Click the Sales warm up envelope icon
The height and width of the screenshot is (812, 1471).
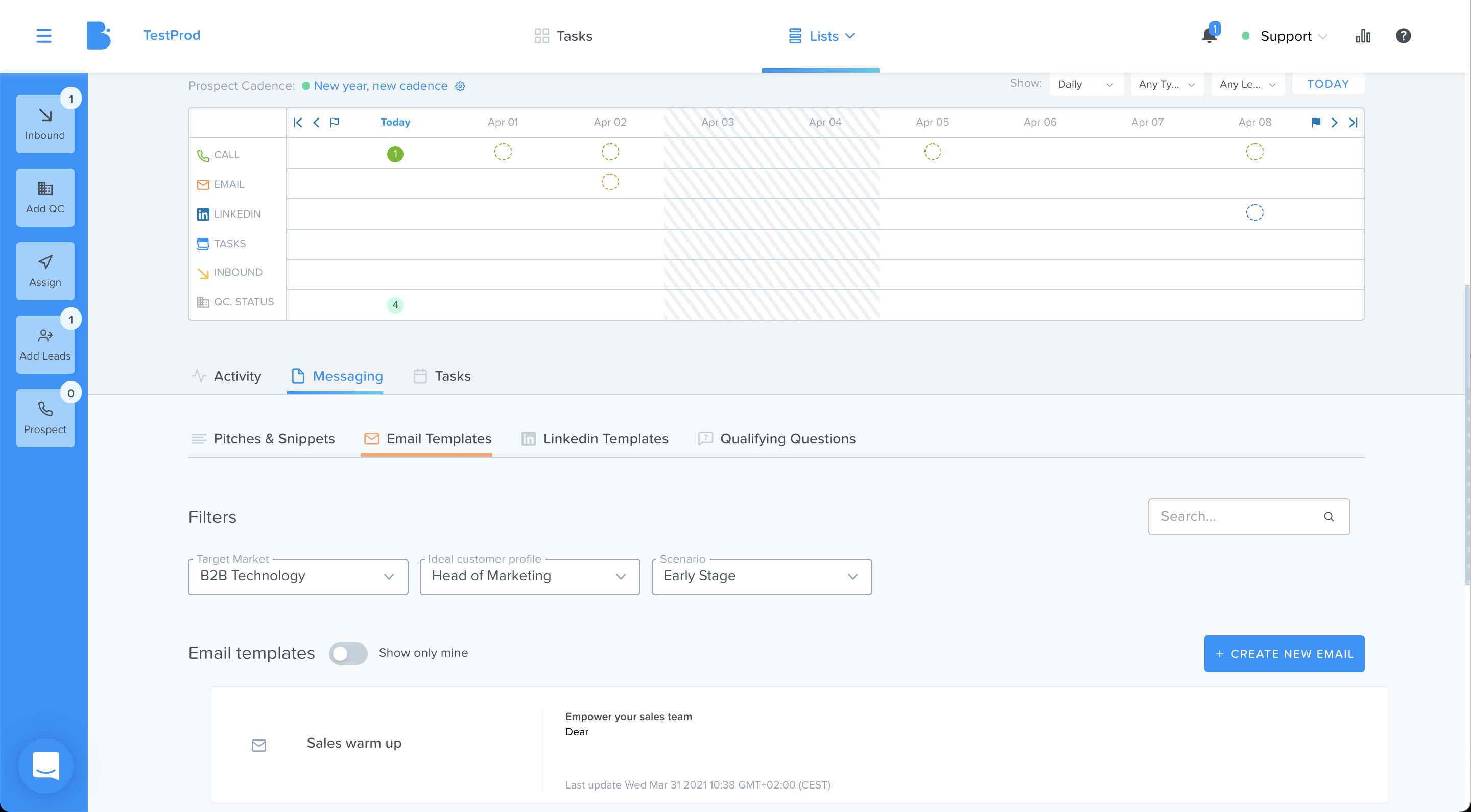258,745
